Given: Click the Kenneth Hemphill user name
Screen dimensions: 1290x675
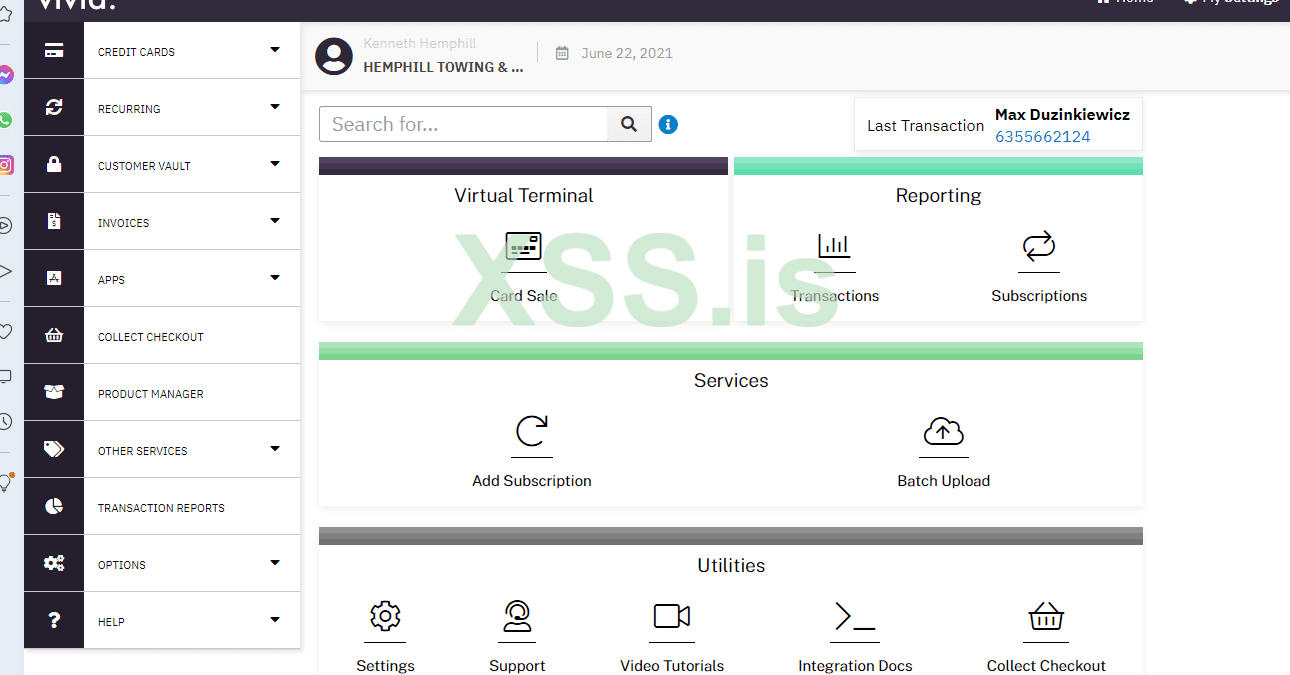Looking at the screenshot, I should pyautogui.click(x=420, y=44).
